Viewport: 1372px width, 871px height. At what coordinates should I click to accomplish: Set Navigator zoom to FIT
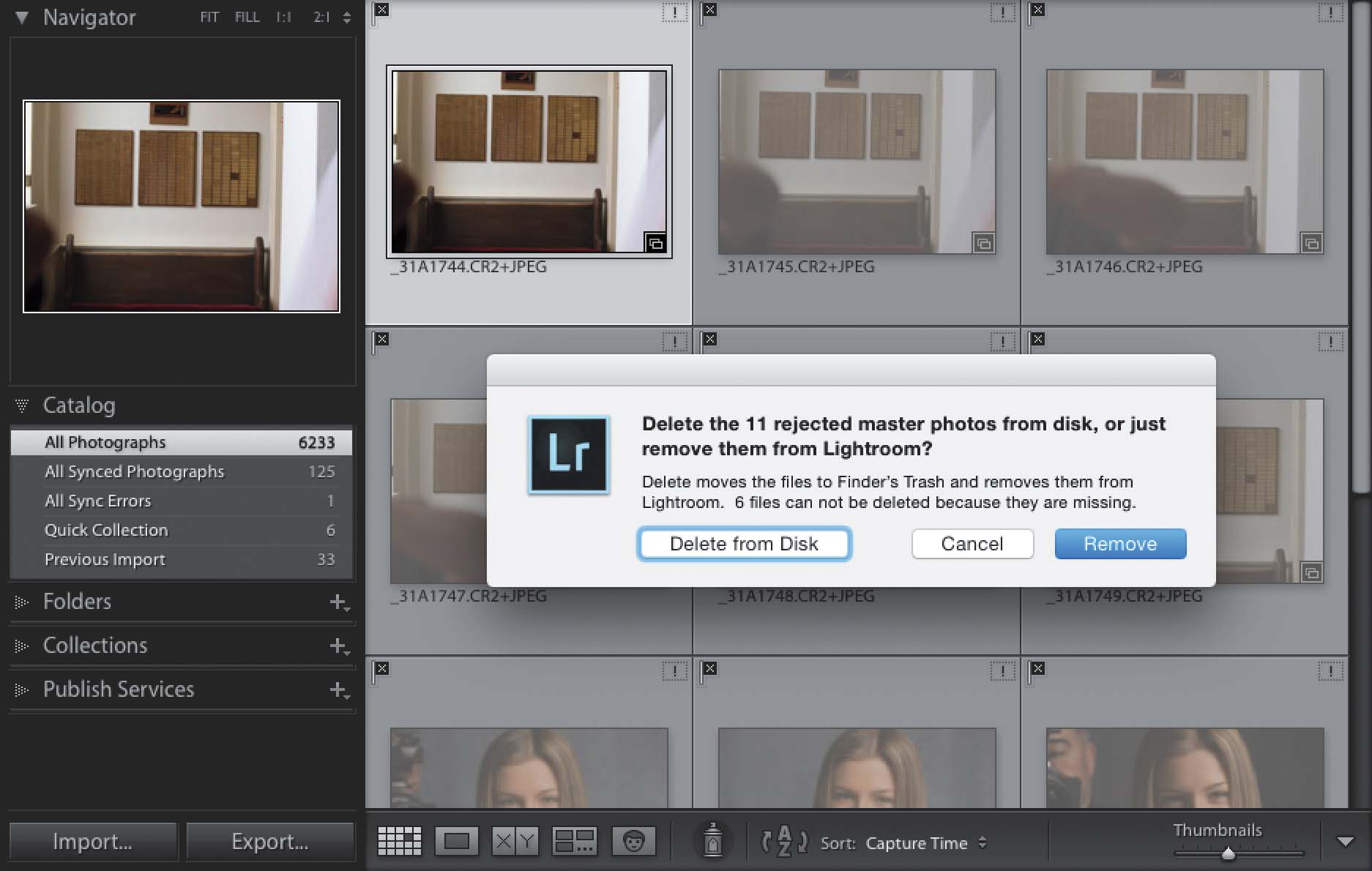[209, 17]
